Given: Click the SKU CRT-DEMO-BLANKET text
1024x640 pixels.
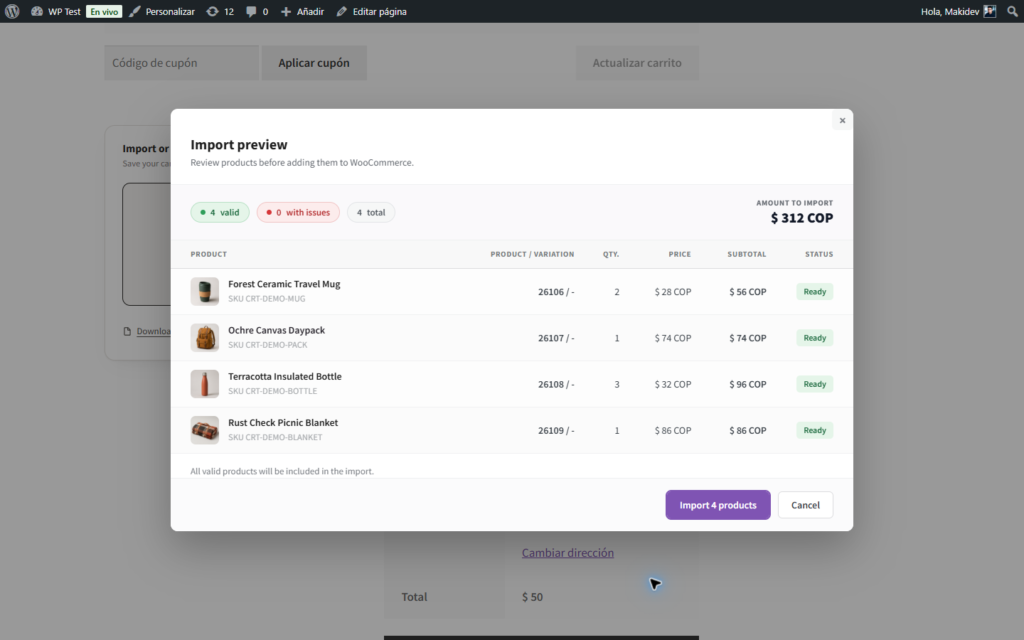Looking at the screenshot, I should pyautogui.click(x=275, y=438).
